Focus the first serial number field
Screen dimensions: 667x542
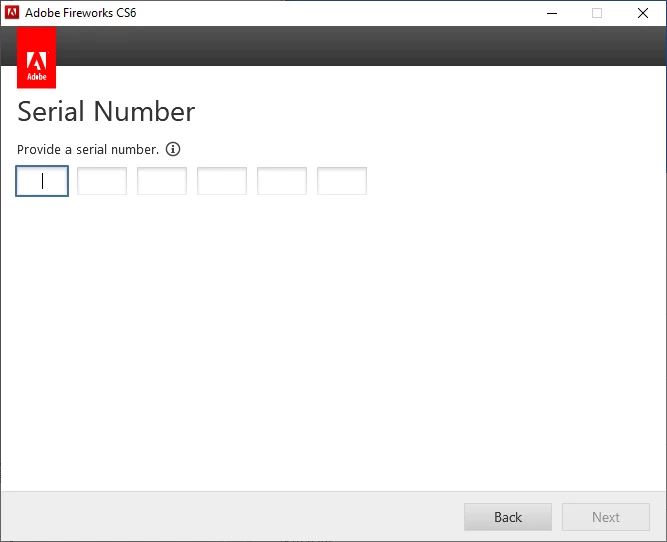[x=42, y=181]
